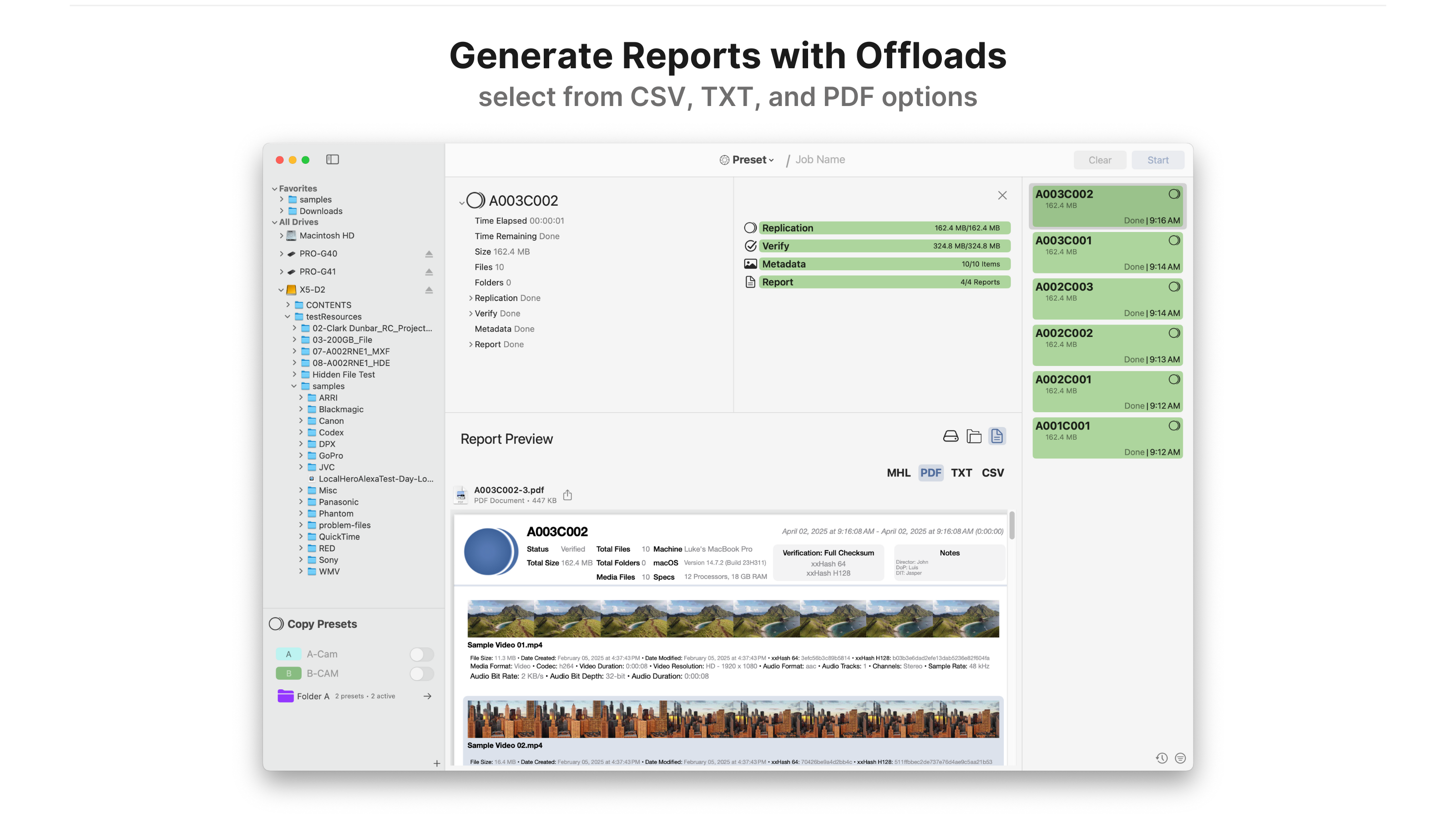Select the folder view icon in Report Preview
The image size is (1456, 819).
click(x=973, y=436)
